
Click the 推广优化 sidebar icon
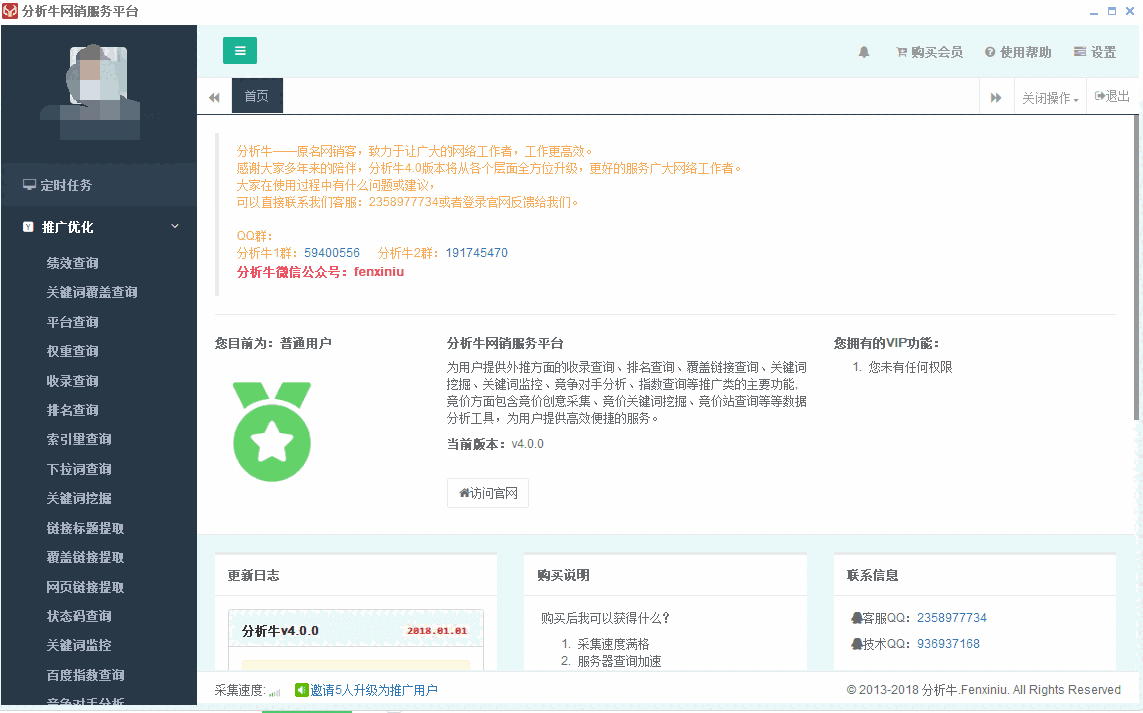pyautogui.click(x=27, y=226)
